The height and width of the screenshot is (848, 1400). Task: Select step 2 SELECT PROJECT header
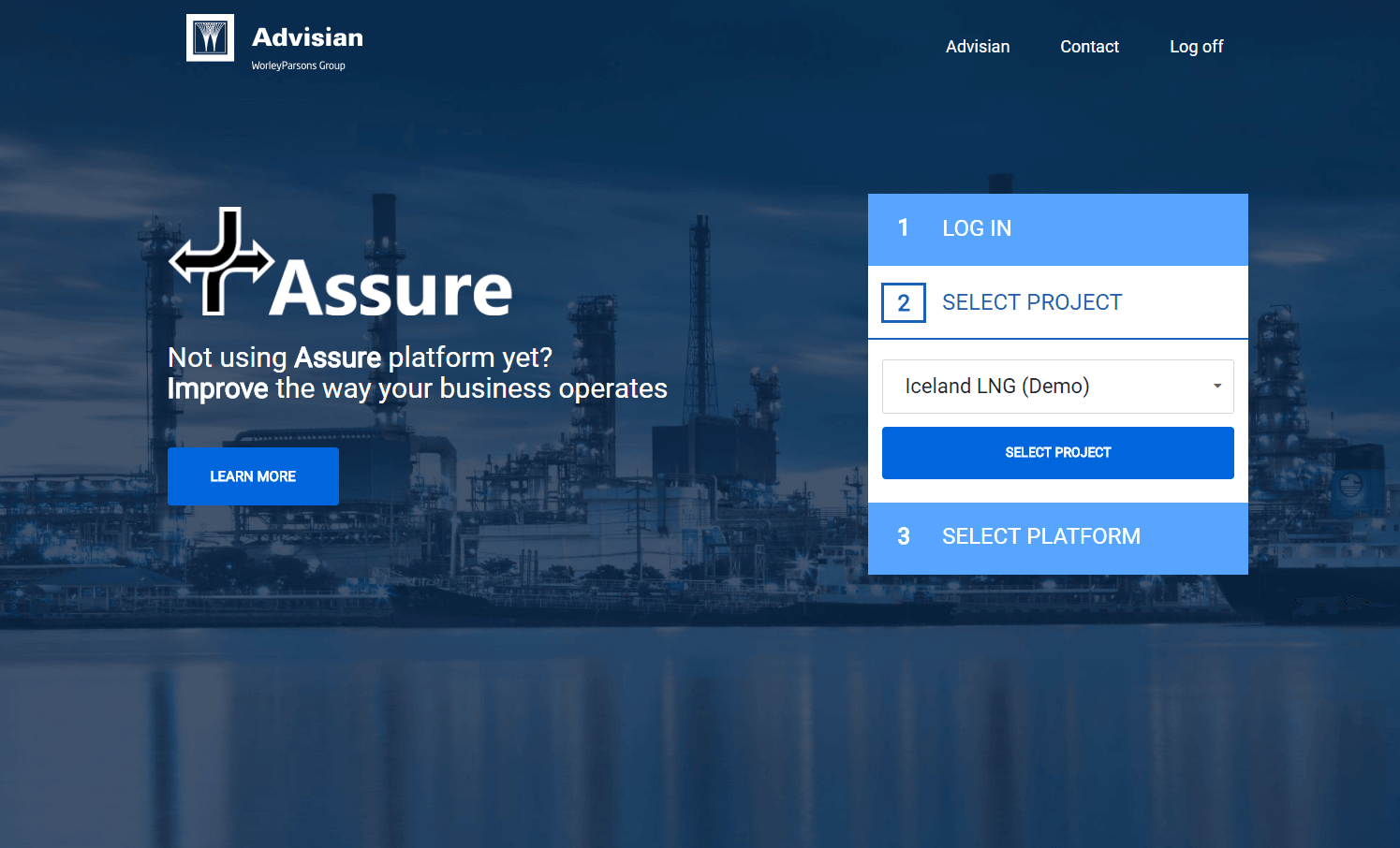(1058, 302)
